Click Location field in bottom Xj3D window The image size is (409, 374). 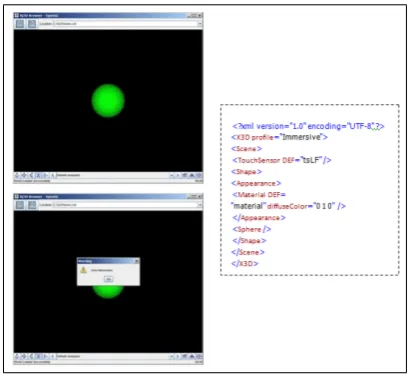(x=125, y=205)
